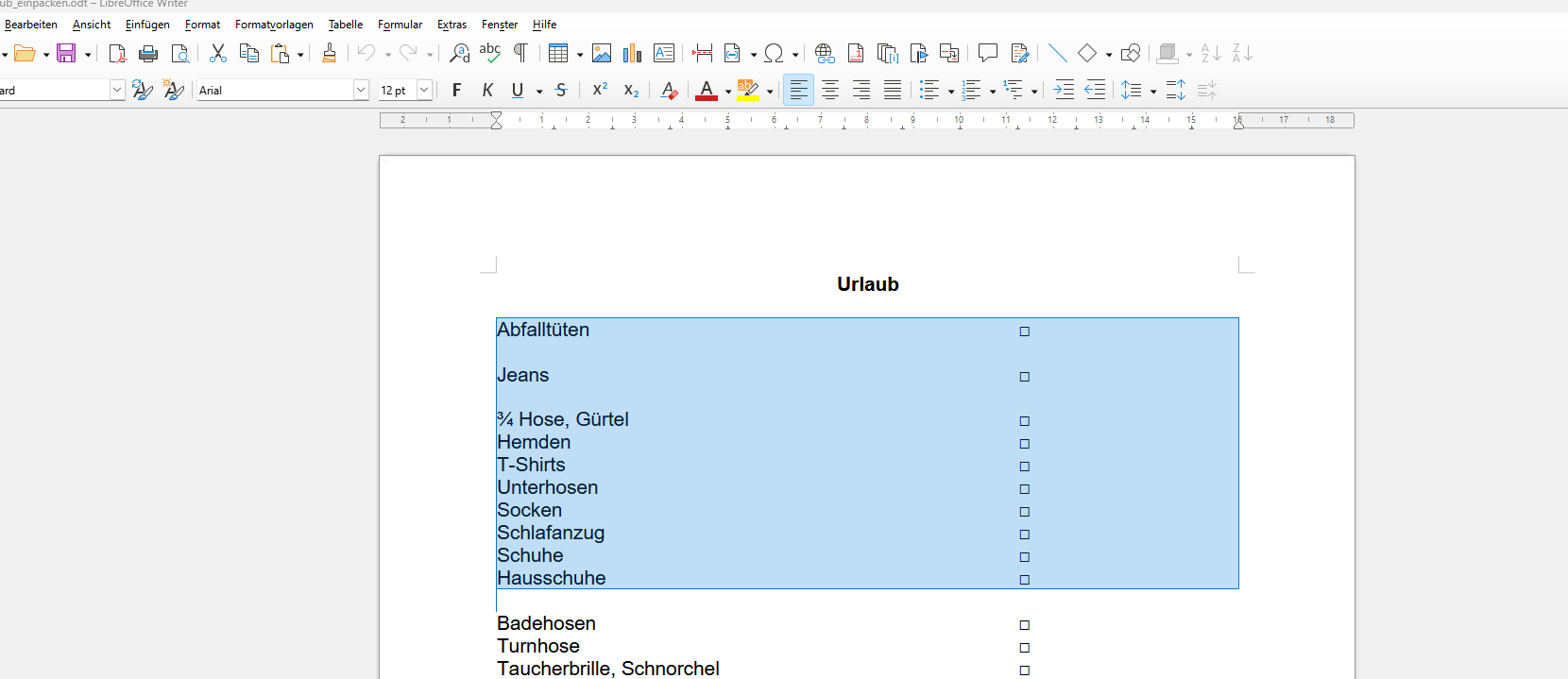Click the Urlaub heading text
The width and height of the screenshot is (1568, 679).
click(x=868, y=284)
